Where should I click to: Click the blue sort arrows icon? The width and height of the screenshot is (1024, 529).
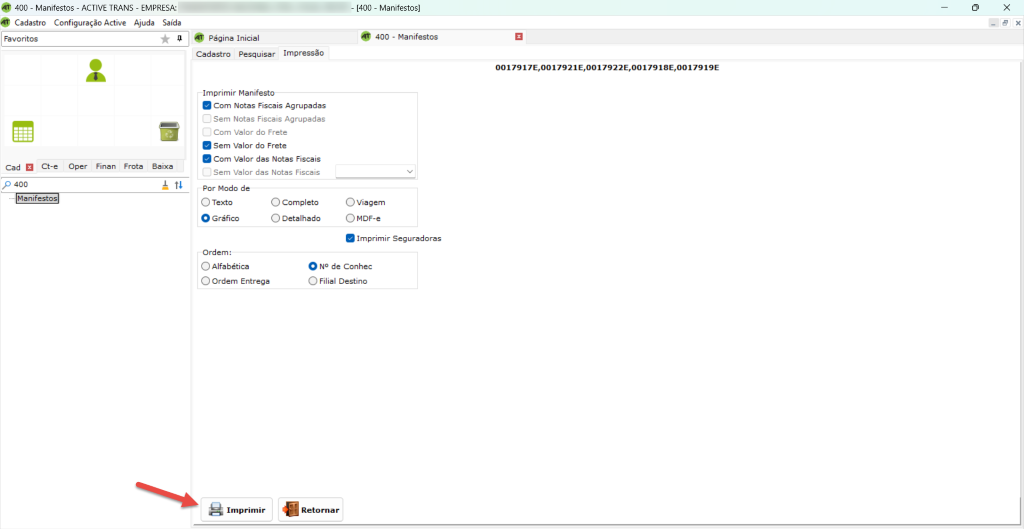(179, 185)
